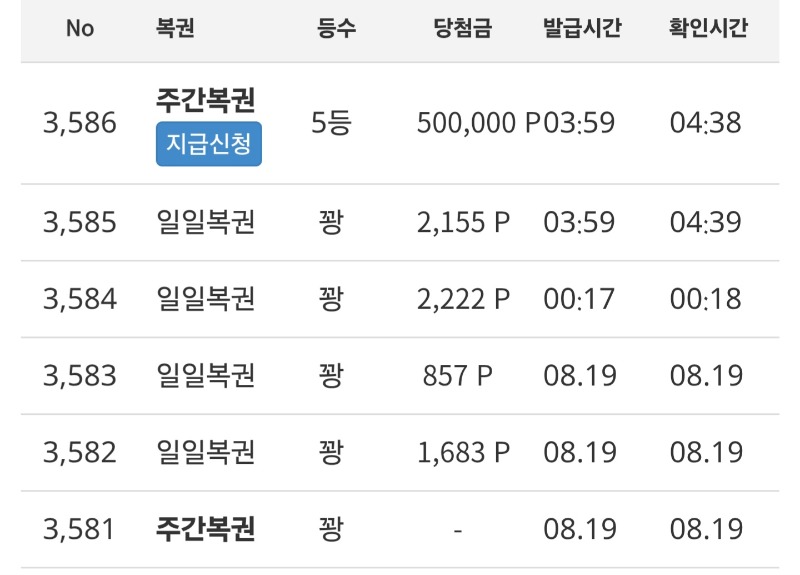Click ticket number 3,586
The width and height of the screenshot is (800, 575).
(80, 123)
